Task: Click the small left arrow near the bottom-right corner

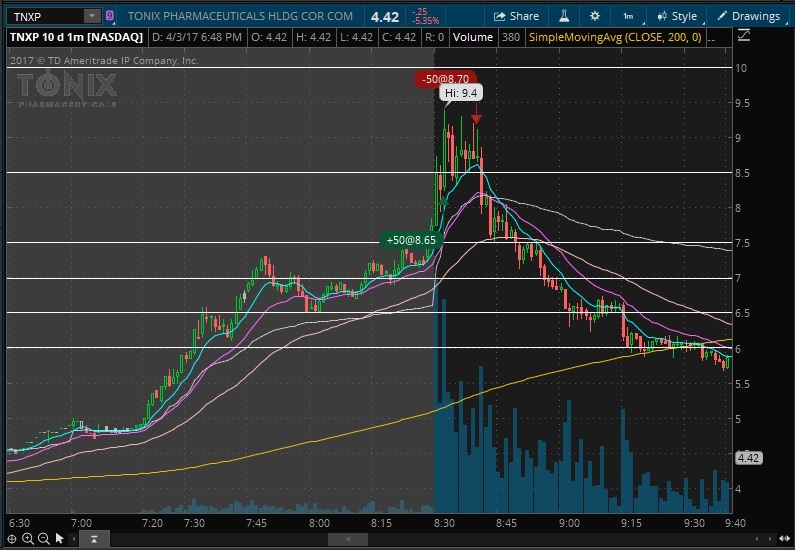Action: coord(757,539)
